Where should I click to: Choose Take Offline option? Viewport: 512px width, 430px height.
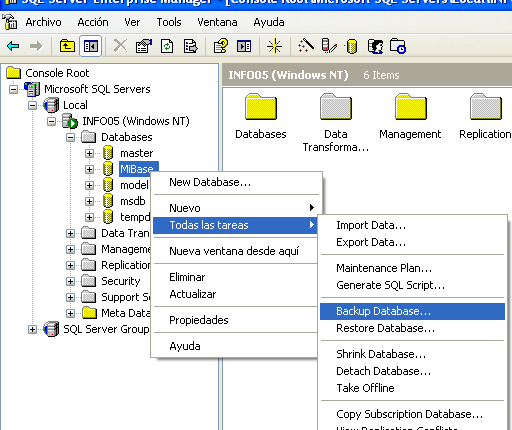tap(412, 388)
